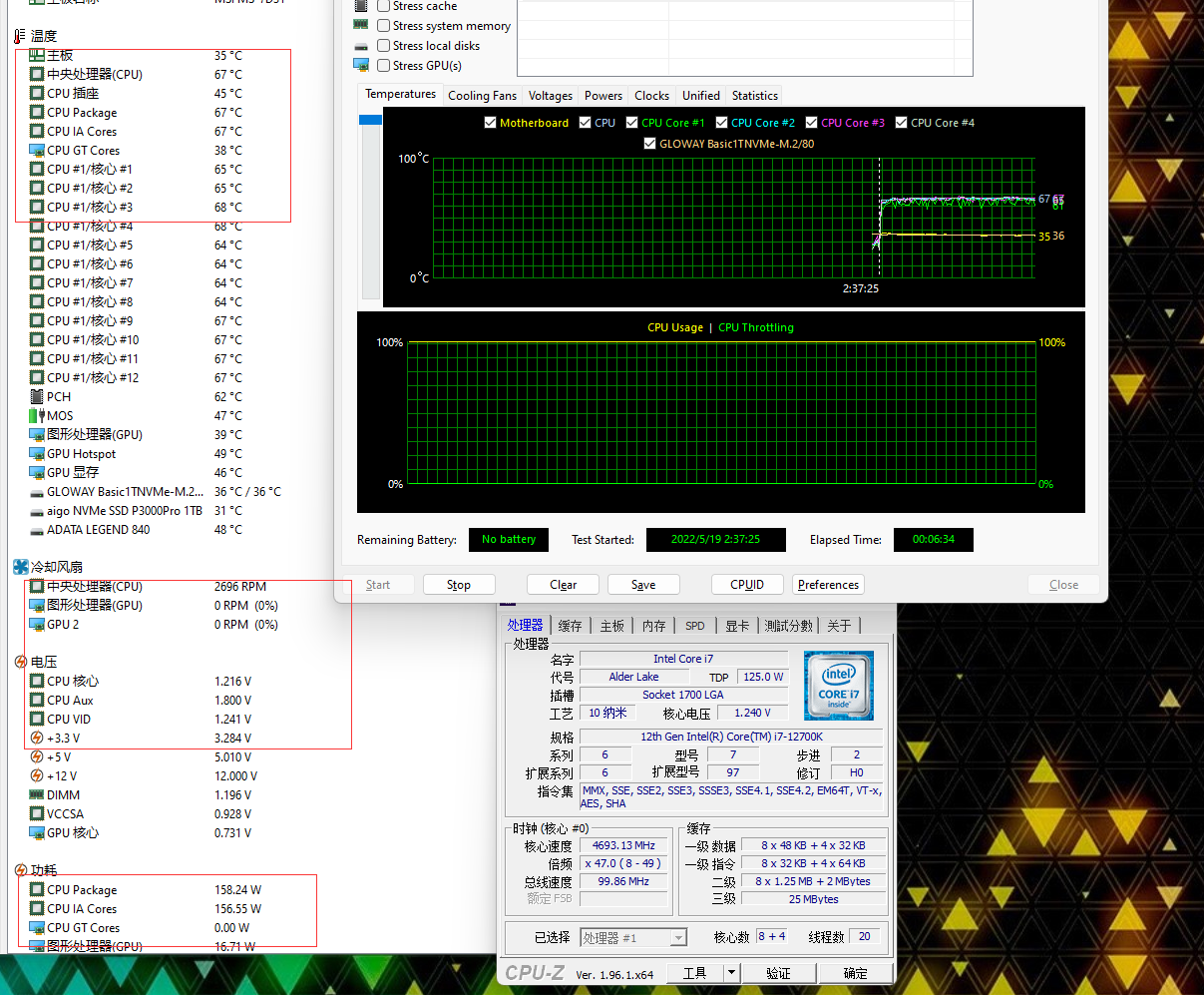The image size is (1204, 995).
Task: Select the +5 V voltage icon
Action: [37, 756]
